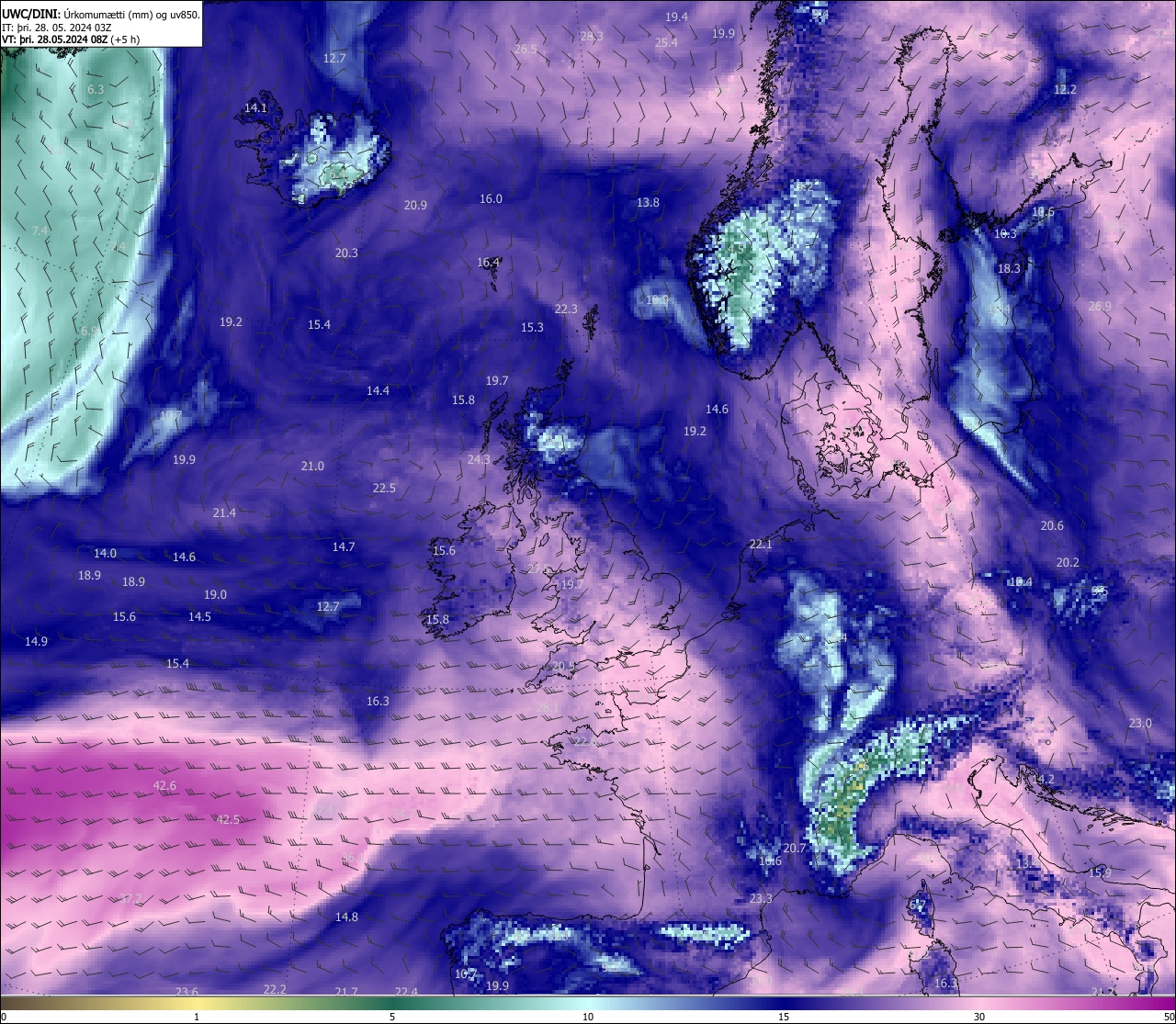
Task: Click the 20.3 value label
Action: (346, 253)
